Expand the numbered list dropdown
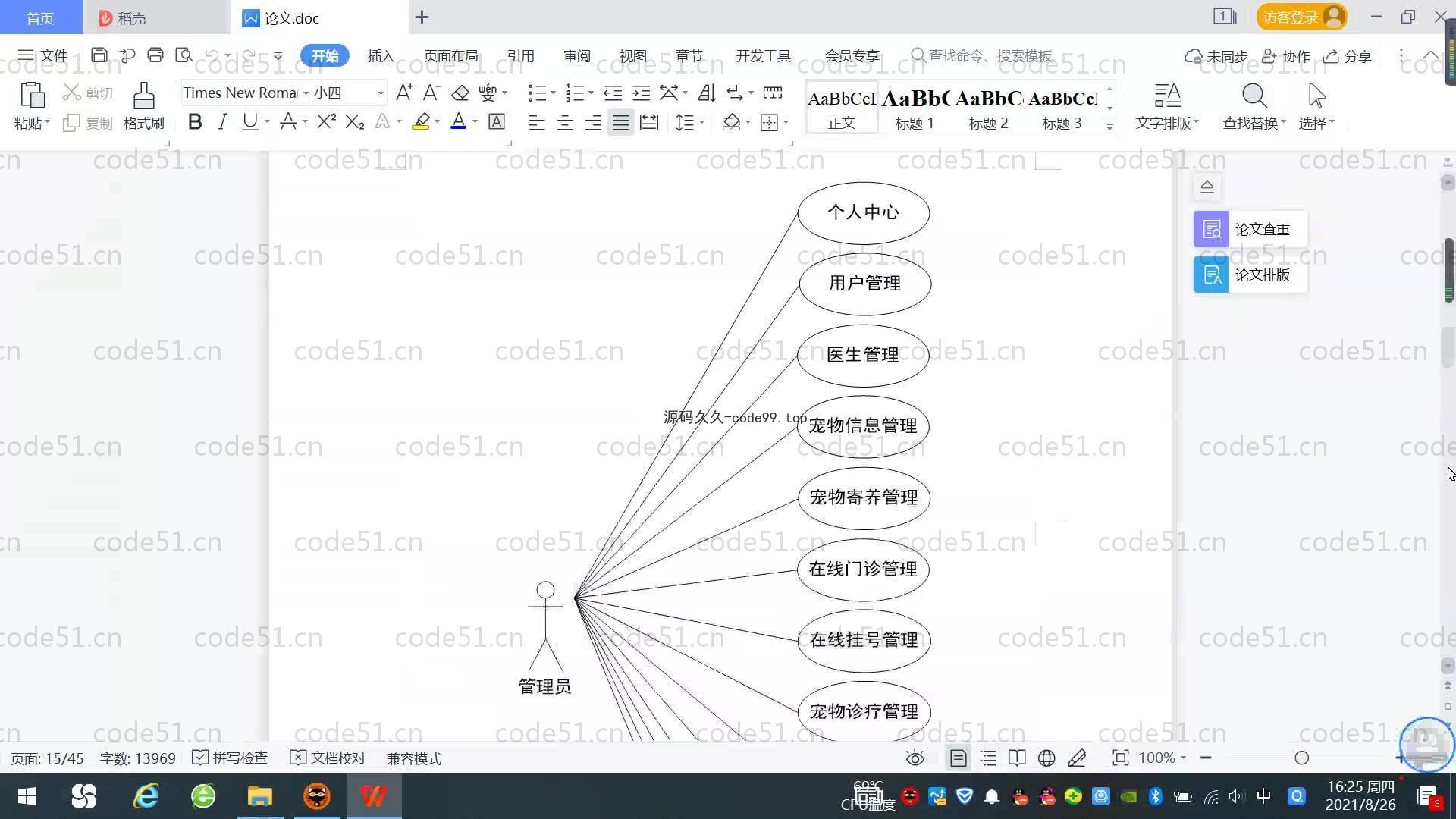The image size is (1456, 819). tap(591, 93)
